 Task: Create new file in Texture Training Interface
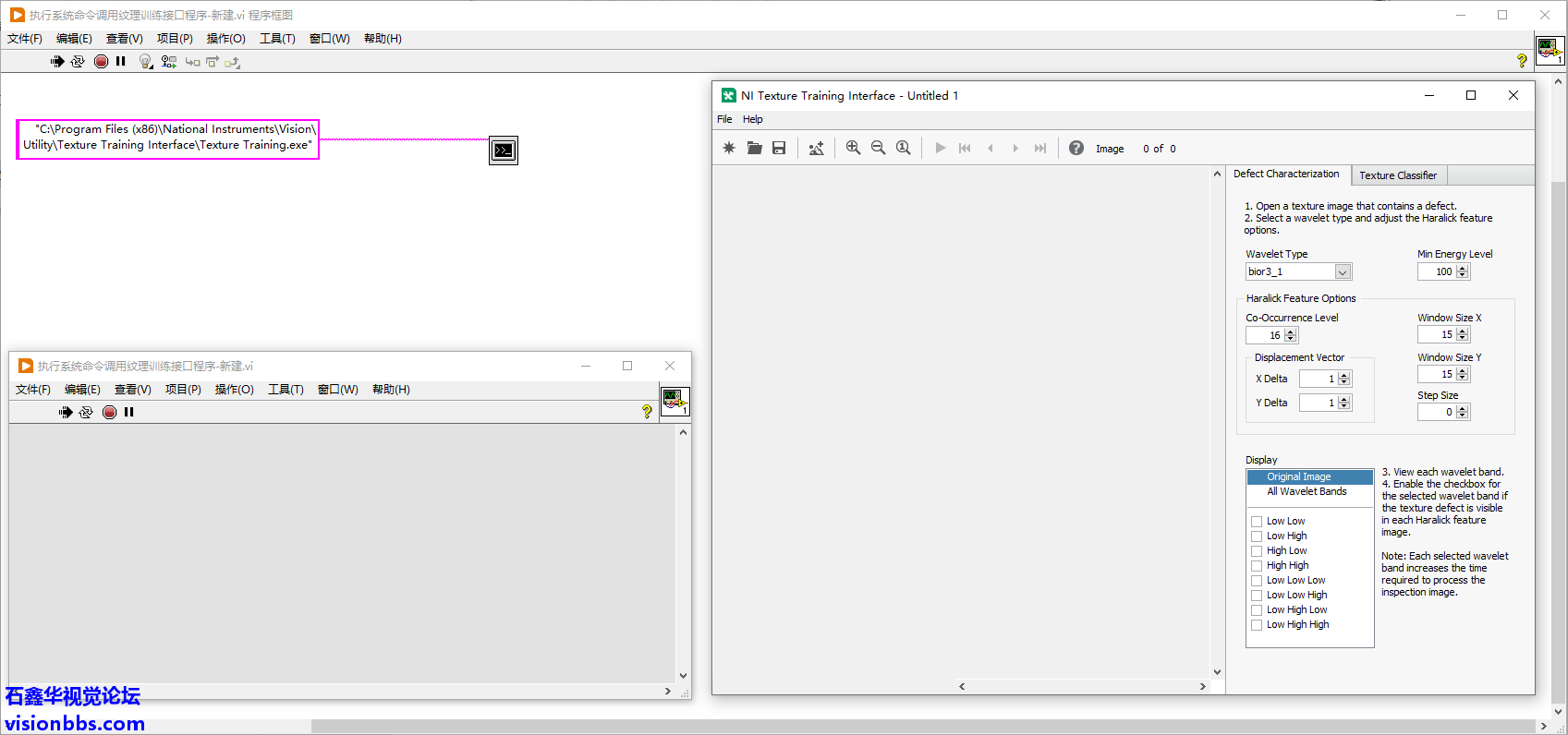(729, 148)
